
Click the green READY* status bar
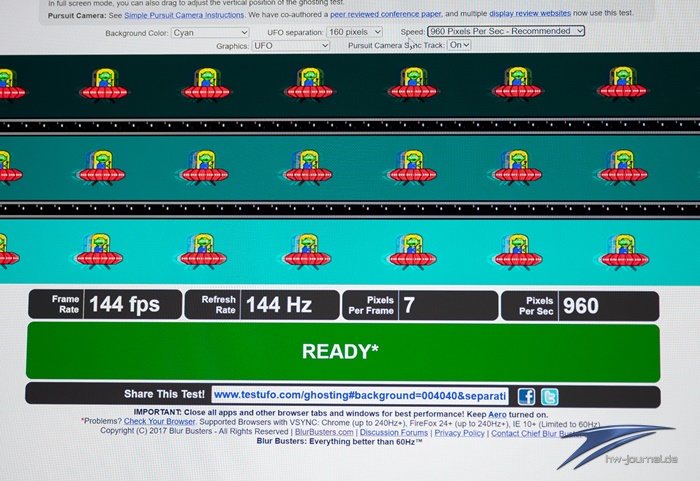[343, 352]
